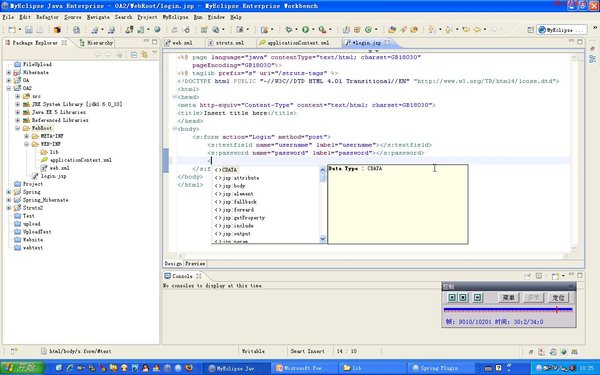This screenshot has height=375, width=600.
Task: Minimize the editor area
Action: (x=571, y=41)
